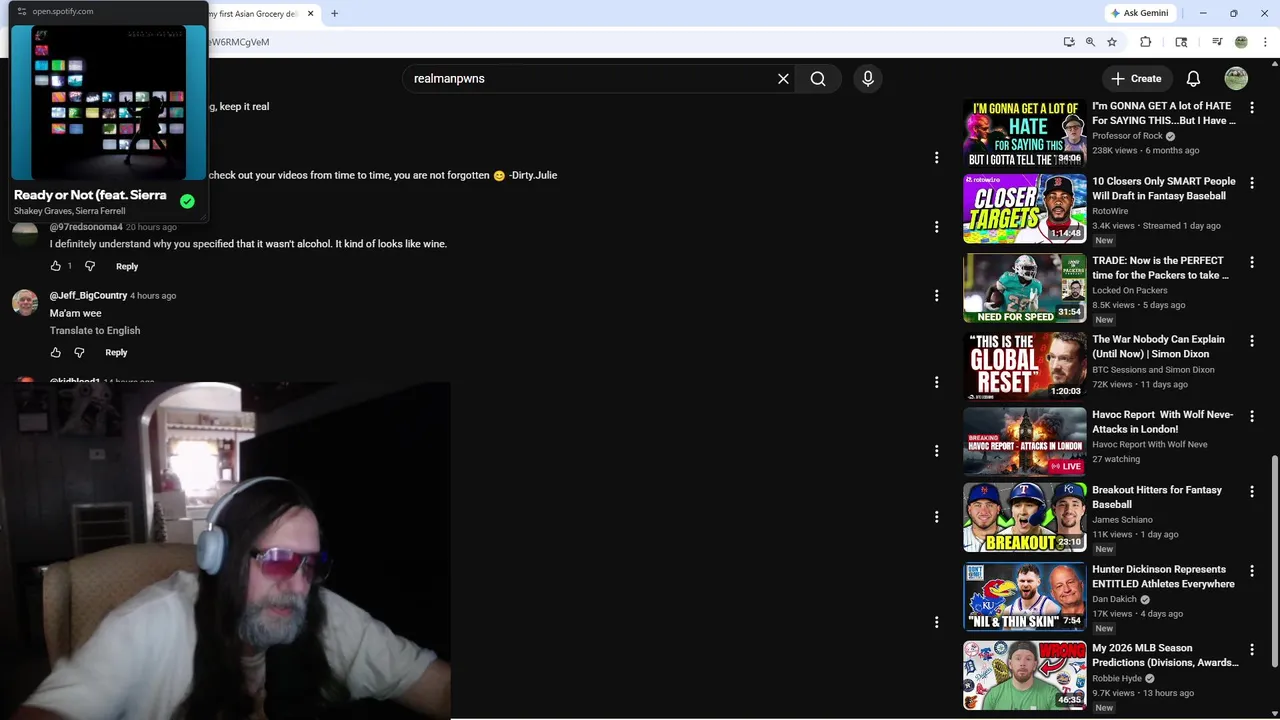Screen dimensions: 1280x720
Task: Open a new browser tab
Action: [x=334, y=14]
